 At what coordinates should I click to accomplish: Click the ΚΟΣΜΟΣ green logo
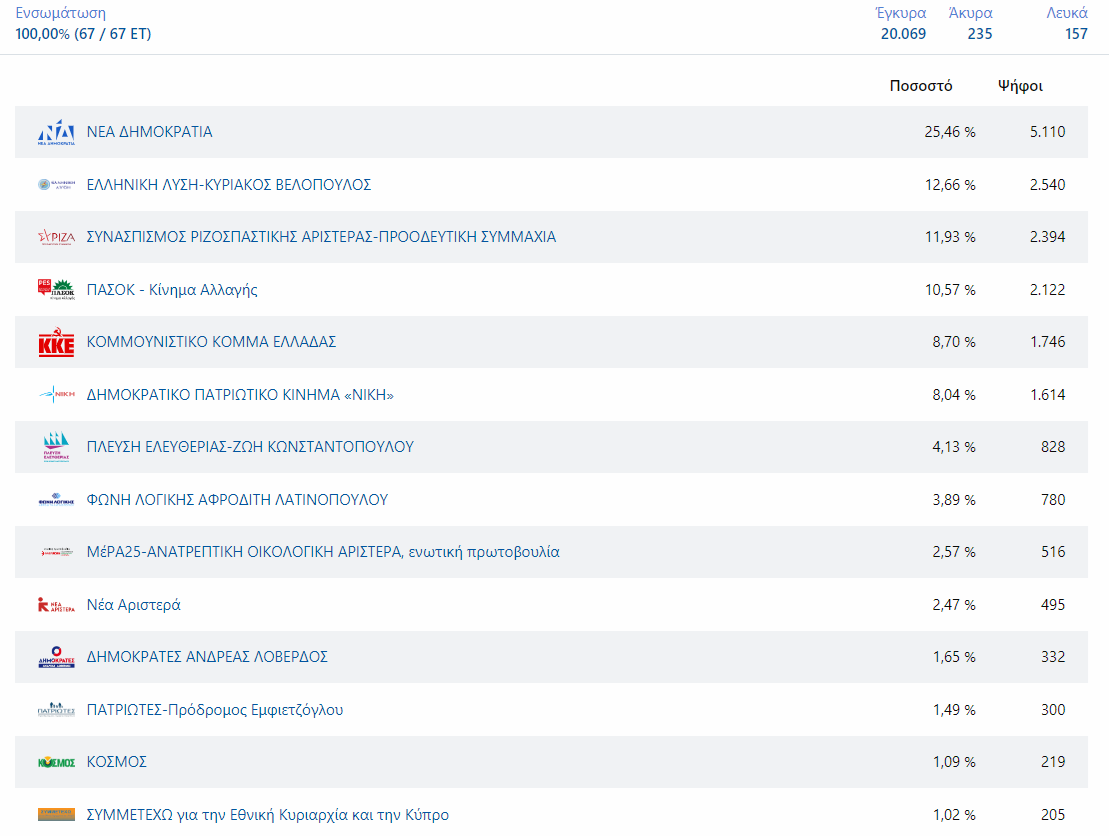click(56, 762)
